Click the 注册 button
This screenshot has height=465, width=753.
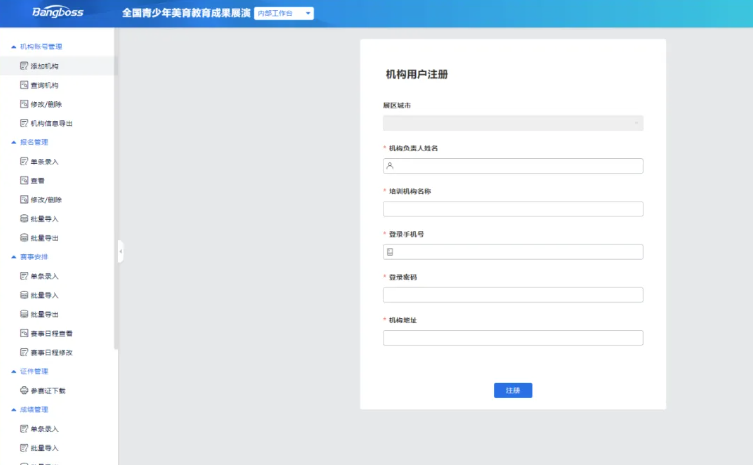[513, 390]
